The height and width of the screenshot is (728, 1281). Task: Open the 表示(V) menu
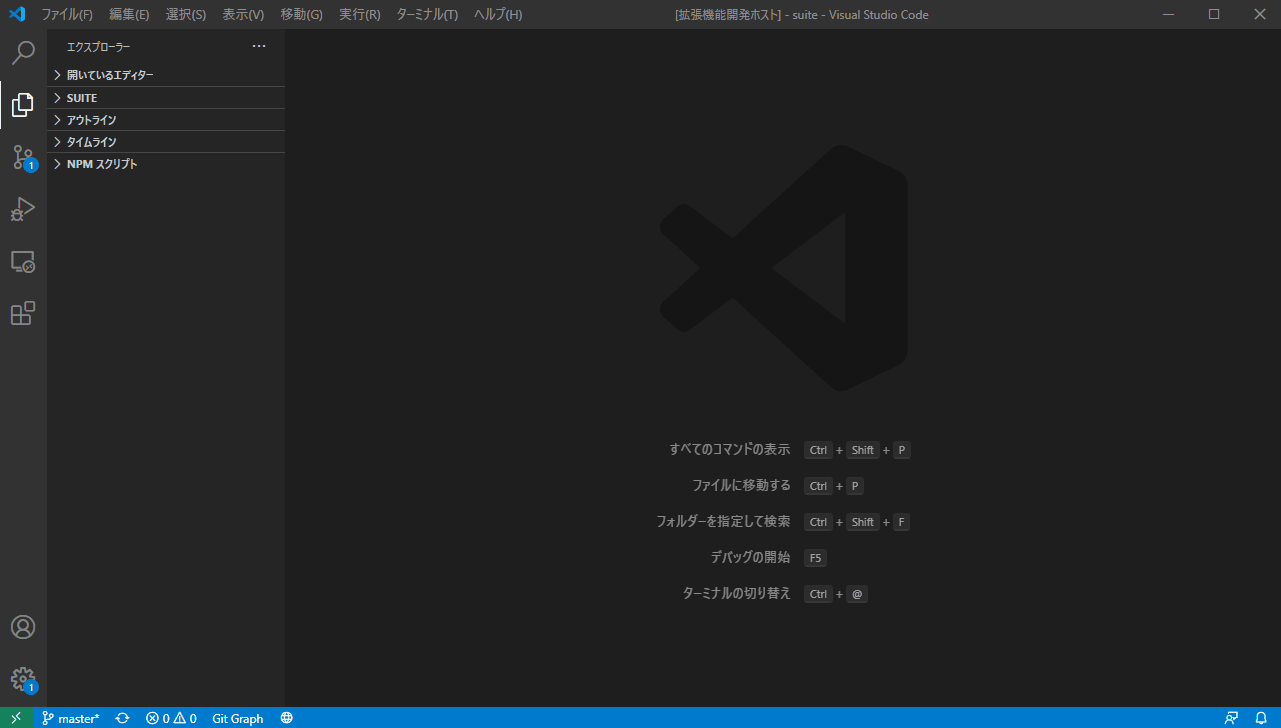pyautogui.click(x=243, y=14)
